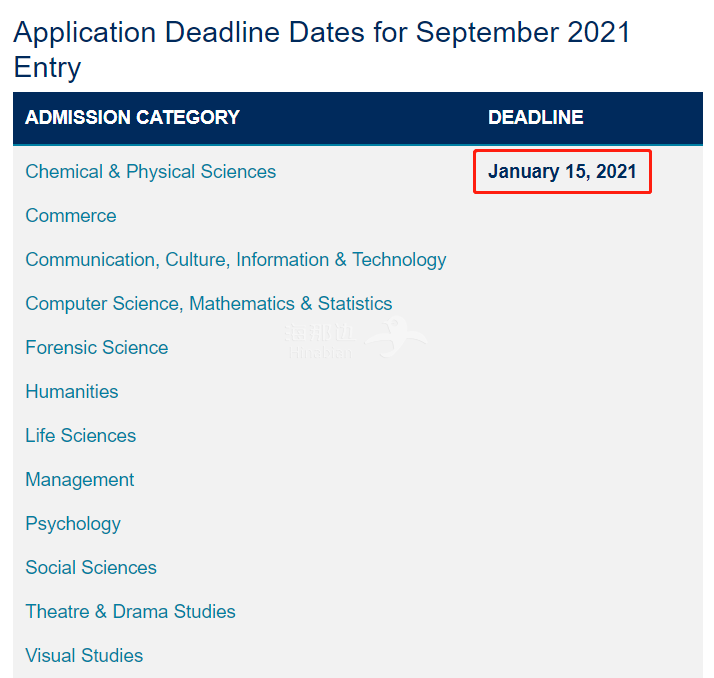Click the Visual Studies link

(x=84, y=656)
